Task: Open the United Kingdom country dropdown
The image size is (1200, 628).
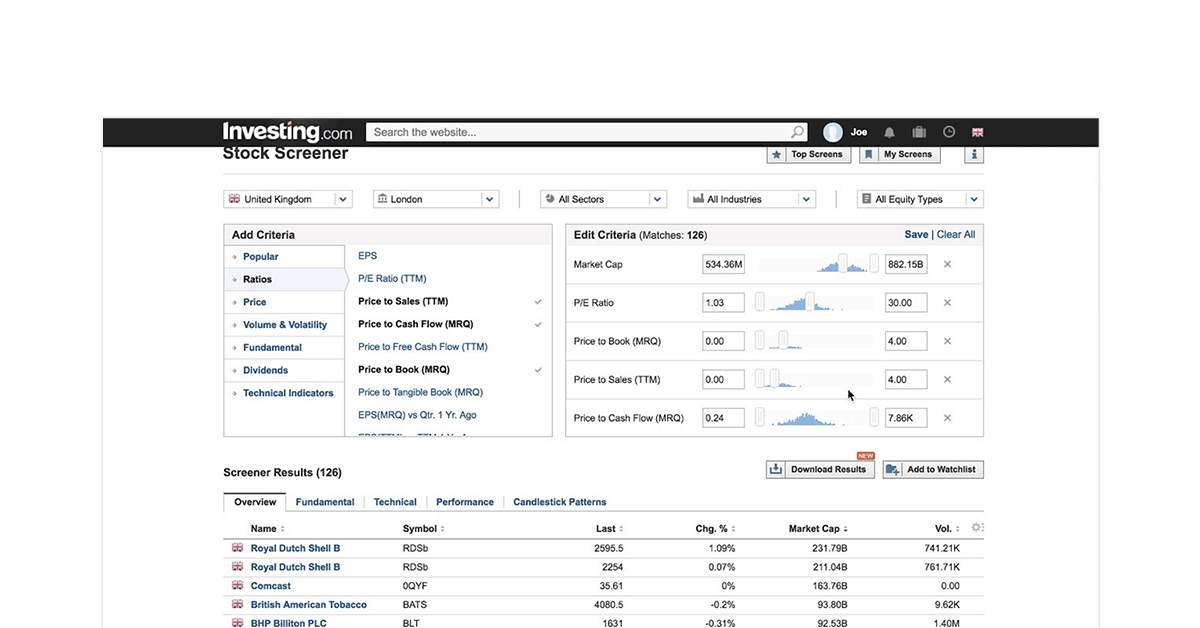Action: (x=288, y=199)
